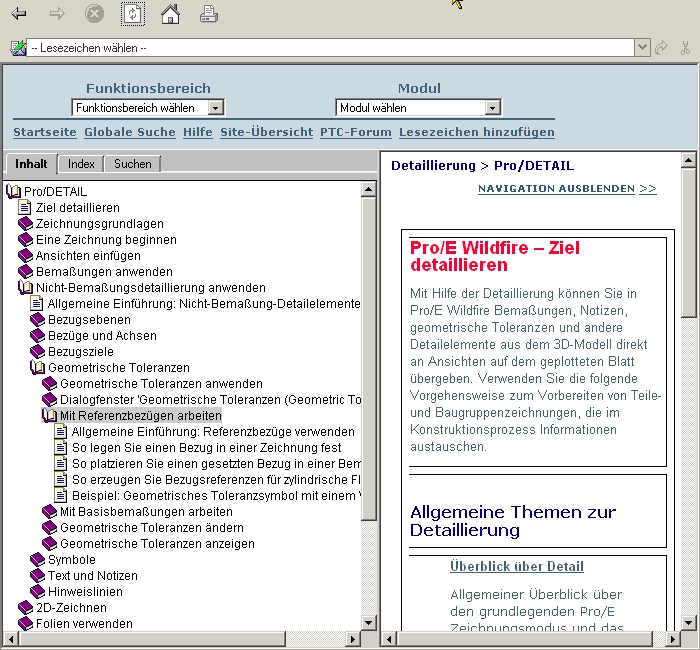
Task: Expand Geometrische Toleranzen anwenden book icon
Action: click(50, 383)
